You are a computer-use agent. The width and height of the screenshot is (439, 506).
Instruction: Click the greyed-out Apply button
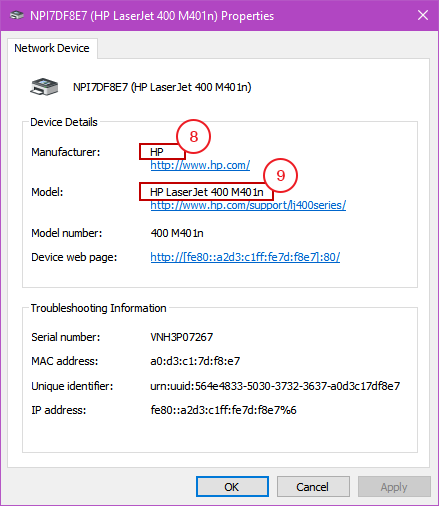(x=394, y=487)
